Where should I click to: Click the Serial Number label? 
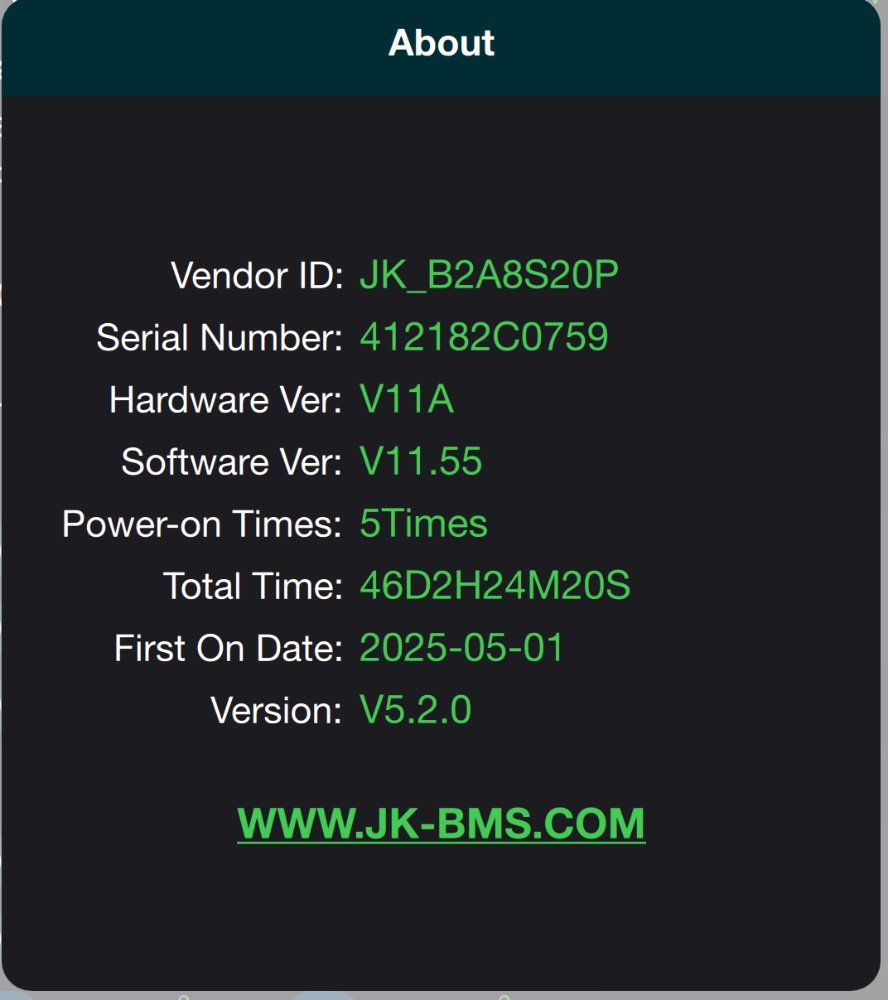[219, 337]
